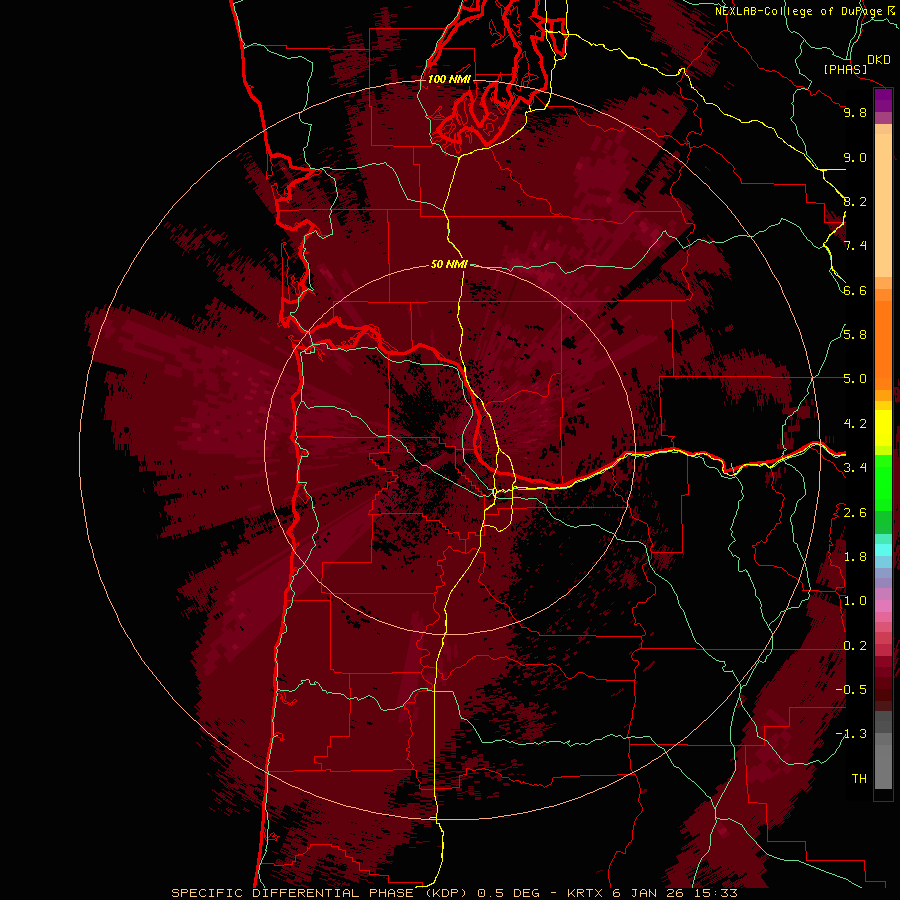900x900 pixels.
Task: Click the 5.0 legend value
Action: (x=855, y=379)
